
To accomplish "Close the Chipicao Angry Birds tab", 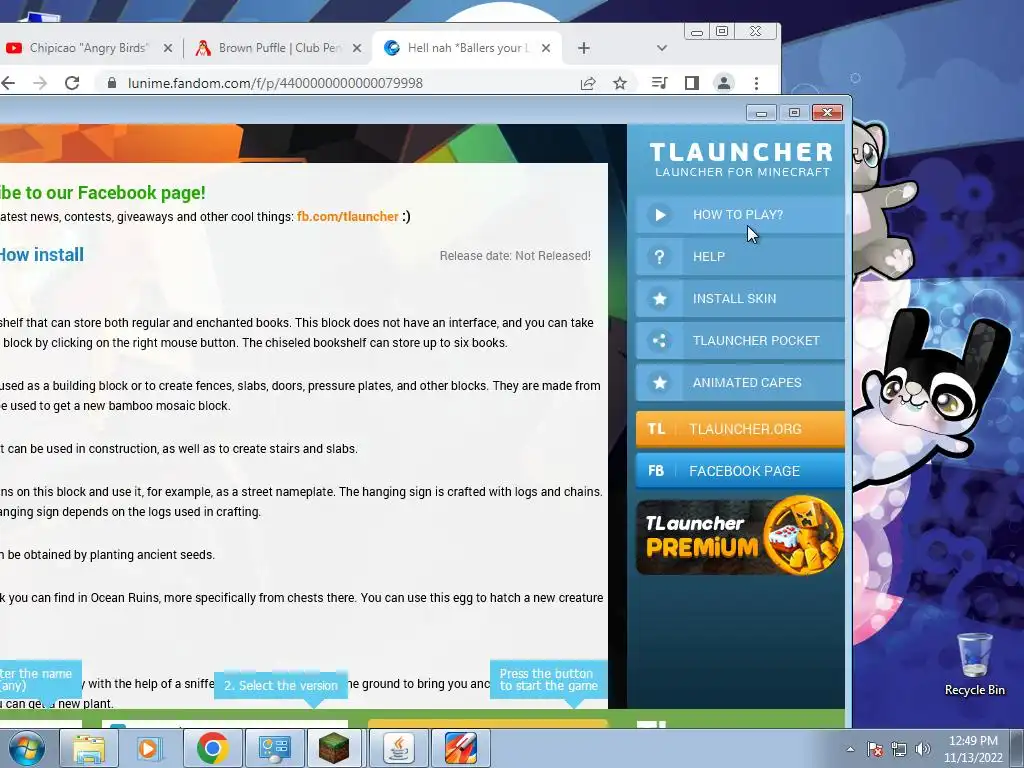I will click(x=168, y=48).
